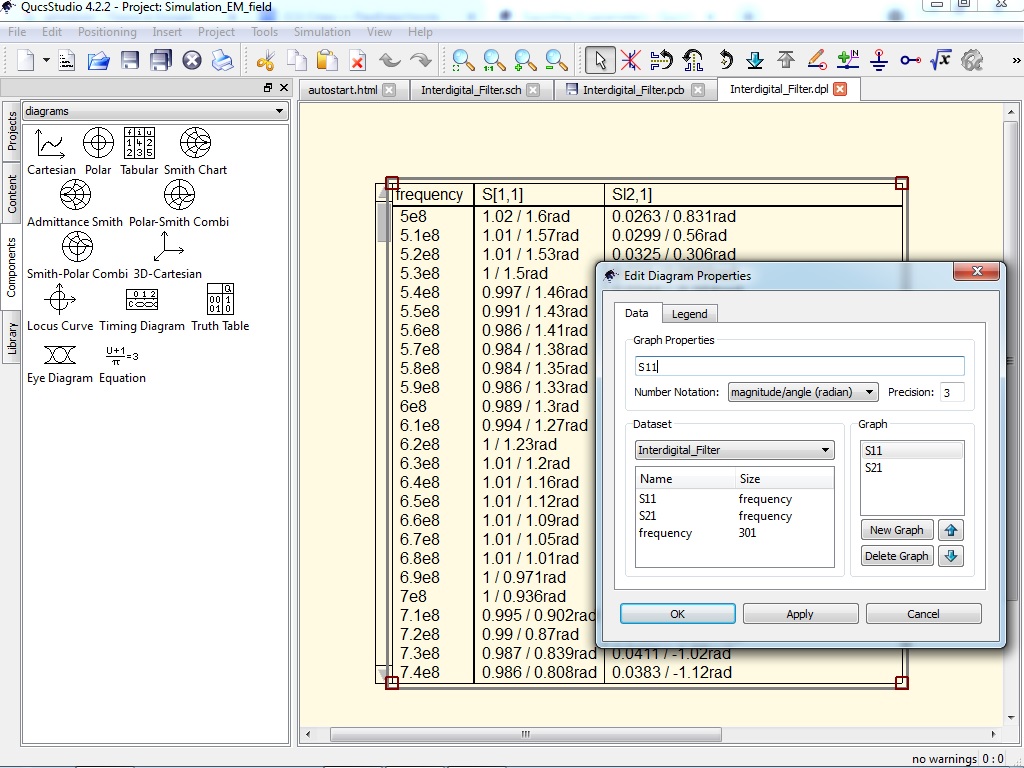Insert a ground symbol
Screen dimensions: 1024x768
879,61
